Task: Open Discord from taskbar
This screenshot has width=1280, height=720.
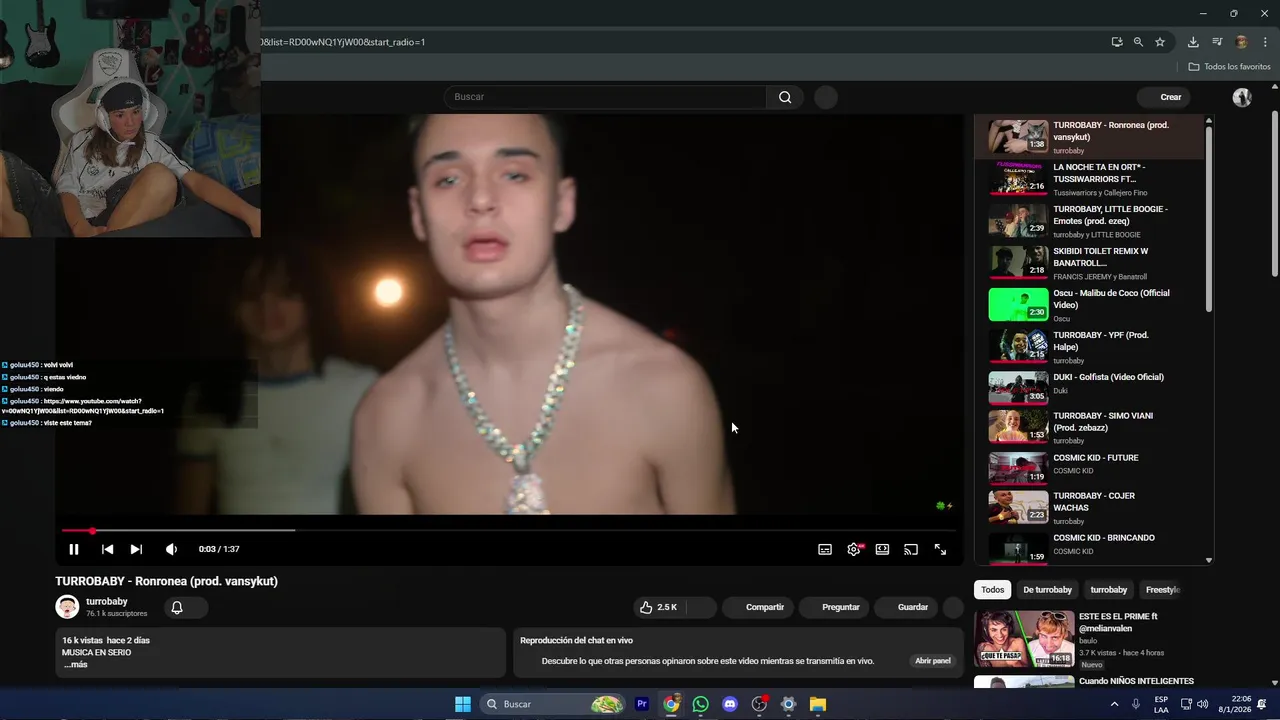Action: coord(730,704)
